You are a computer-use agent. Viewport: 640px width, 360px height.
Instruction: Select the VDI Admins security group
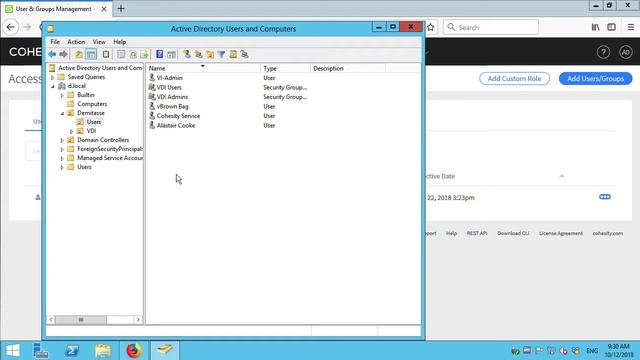click(x=172, y=97)
